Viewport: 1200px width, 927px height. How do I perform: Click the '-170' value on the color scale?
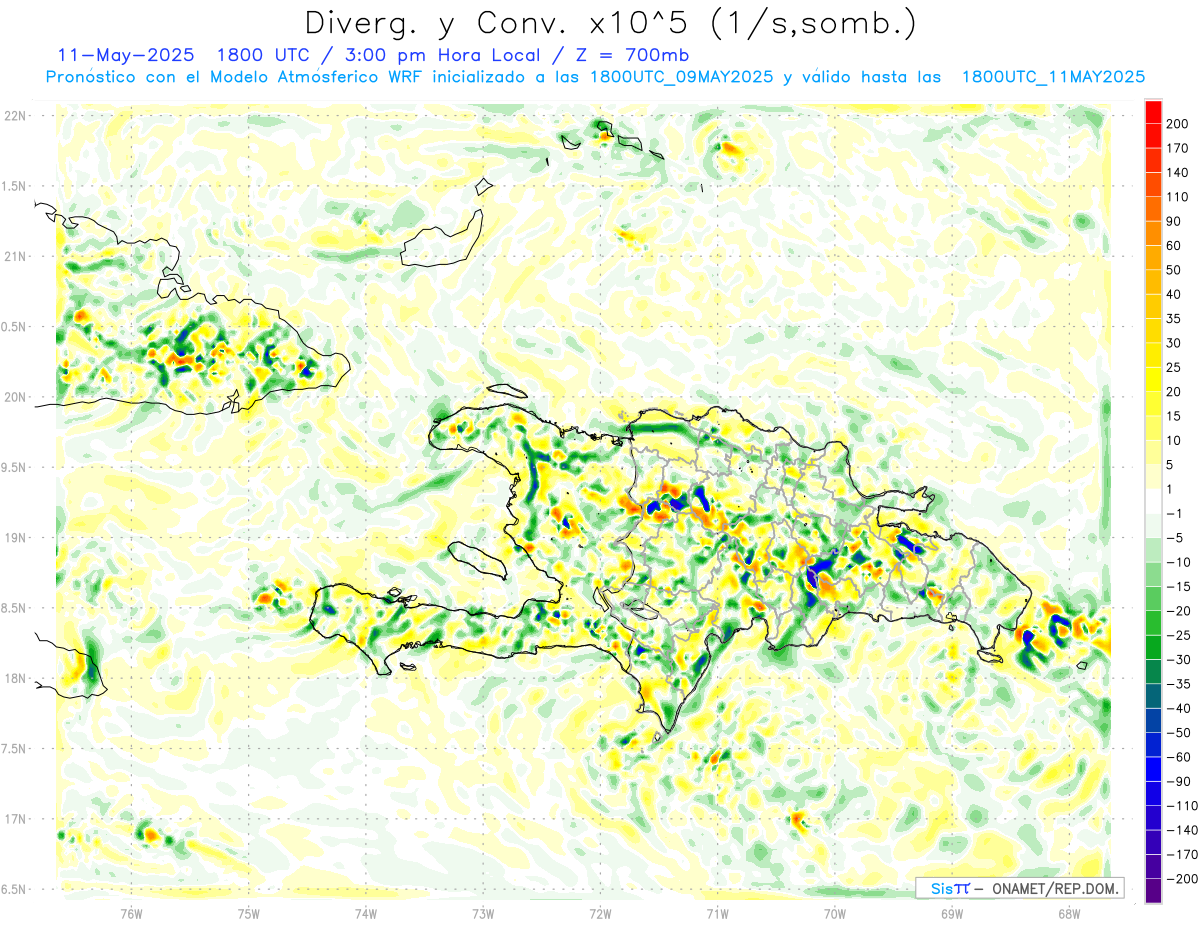click(1185, 854)
